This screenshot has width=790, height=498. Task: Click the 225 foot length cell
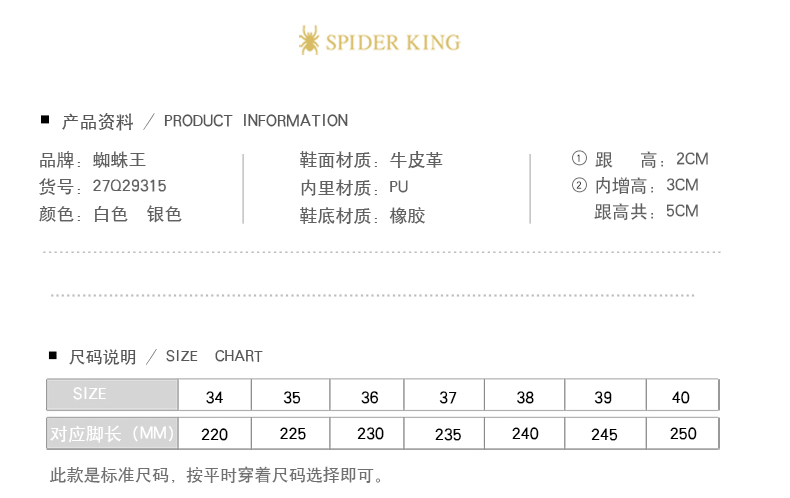tap(292, 434)
